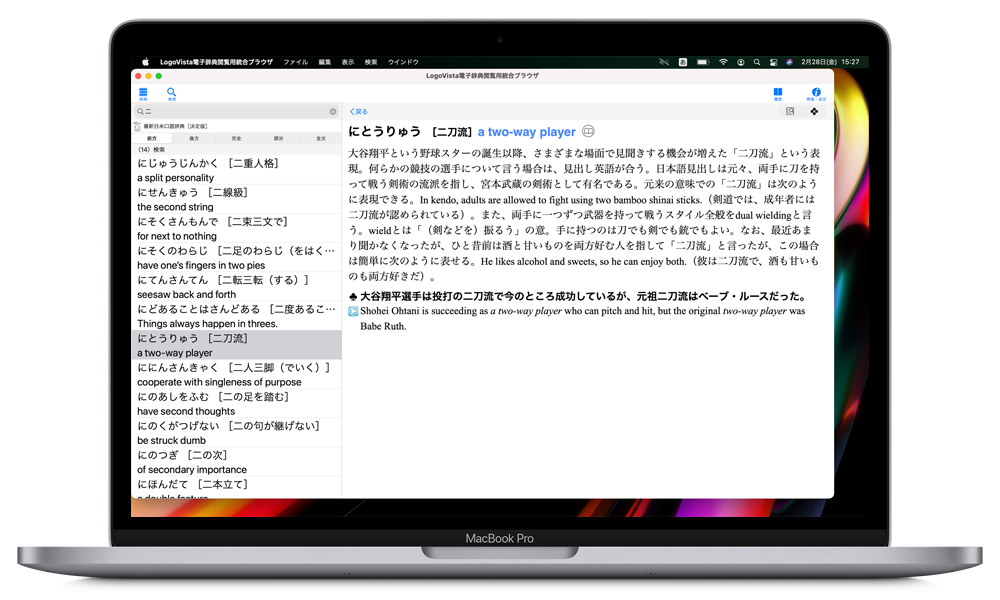Click the play icon before the Shohei Ohtani sentence
1000x600 pixels.
(353, 311)
